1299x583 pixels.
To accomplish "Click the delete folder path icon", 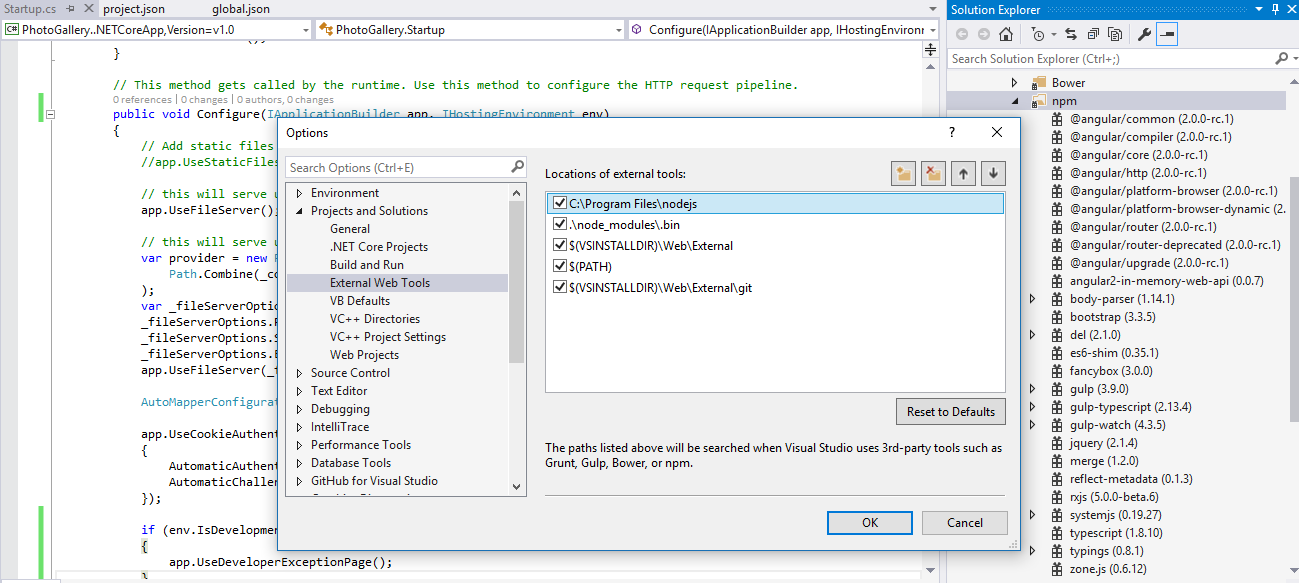I will 933,173.
